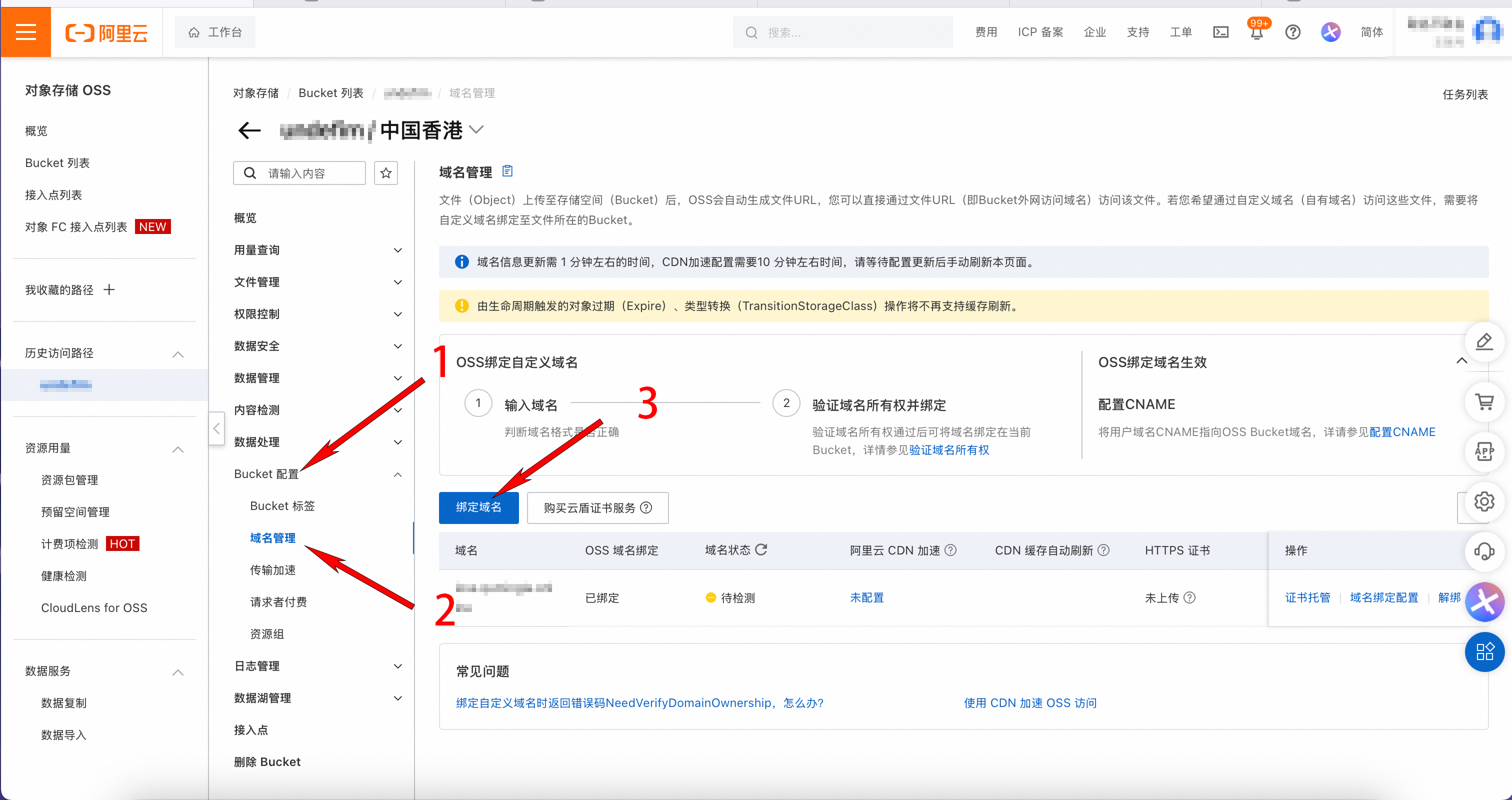Image resolution: width=1512 pixels, height=800 pixels.
Task: Open 删除 Bucket menu item
Action: [x=267, y=762]
